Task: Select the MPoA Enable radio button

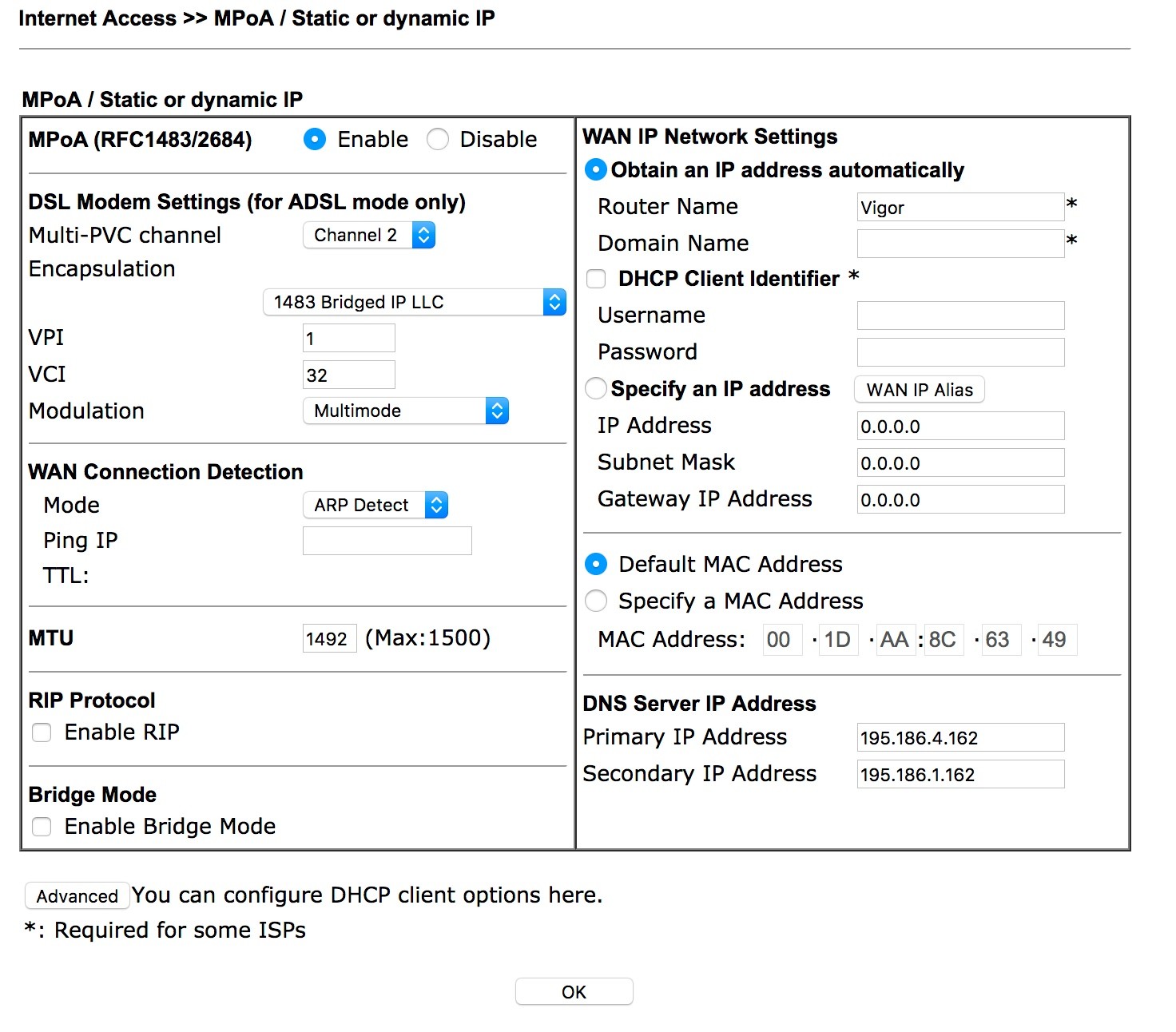Action: [x=315, y=140]
